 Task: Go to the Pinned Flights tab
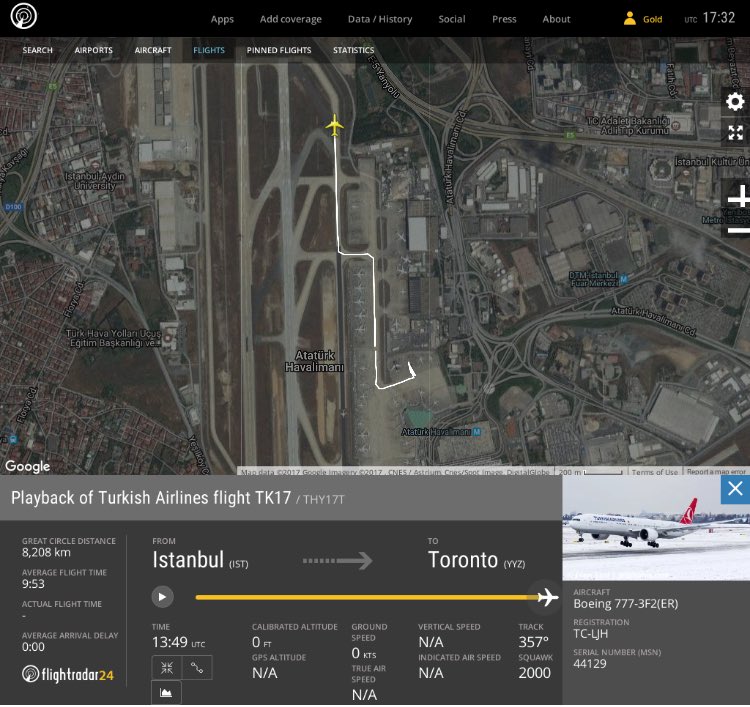coord(279,50)
